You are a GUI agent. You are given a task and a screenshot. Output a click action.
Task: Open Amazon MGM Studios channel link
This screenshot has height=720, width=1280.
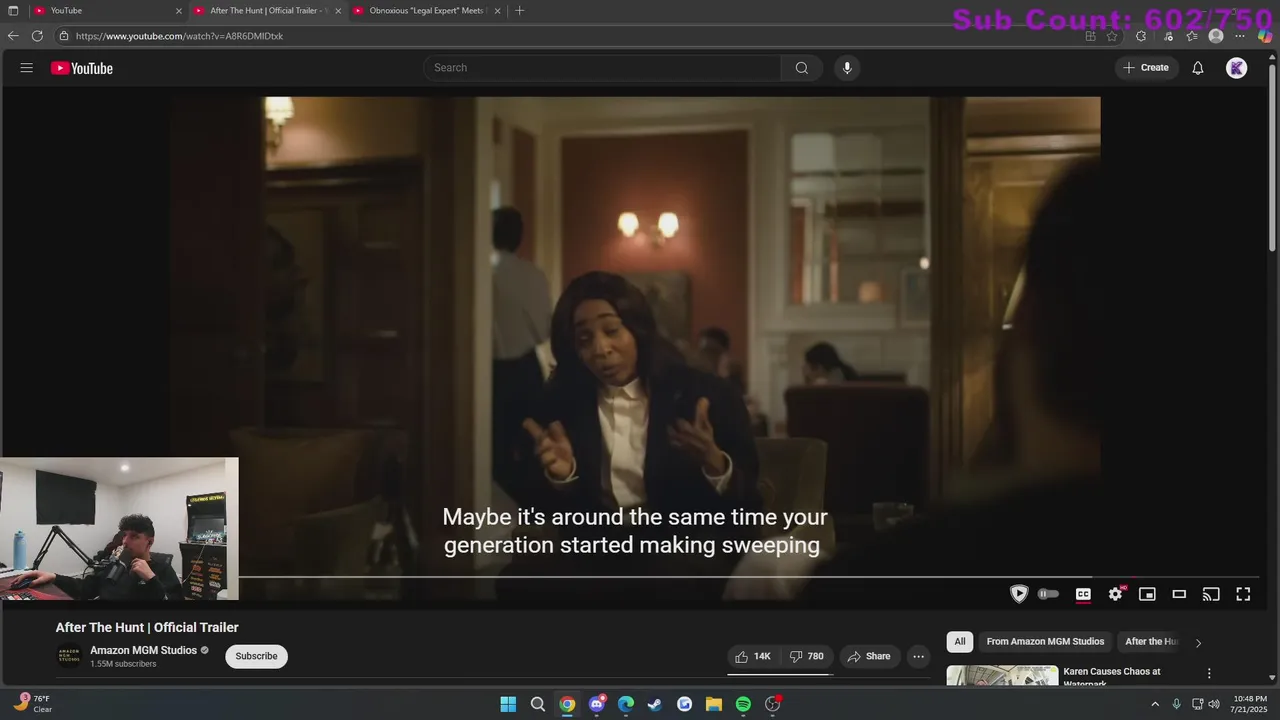(x=143, y=650)
